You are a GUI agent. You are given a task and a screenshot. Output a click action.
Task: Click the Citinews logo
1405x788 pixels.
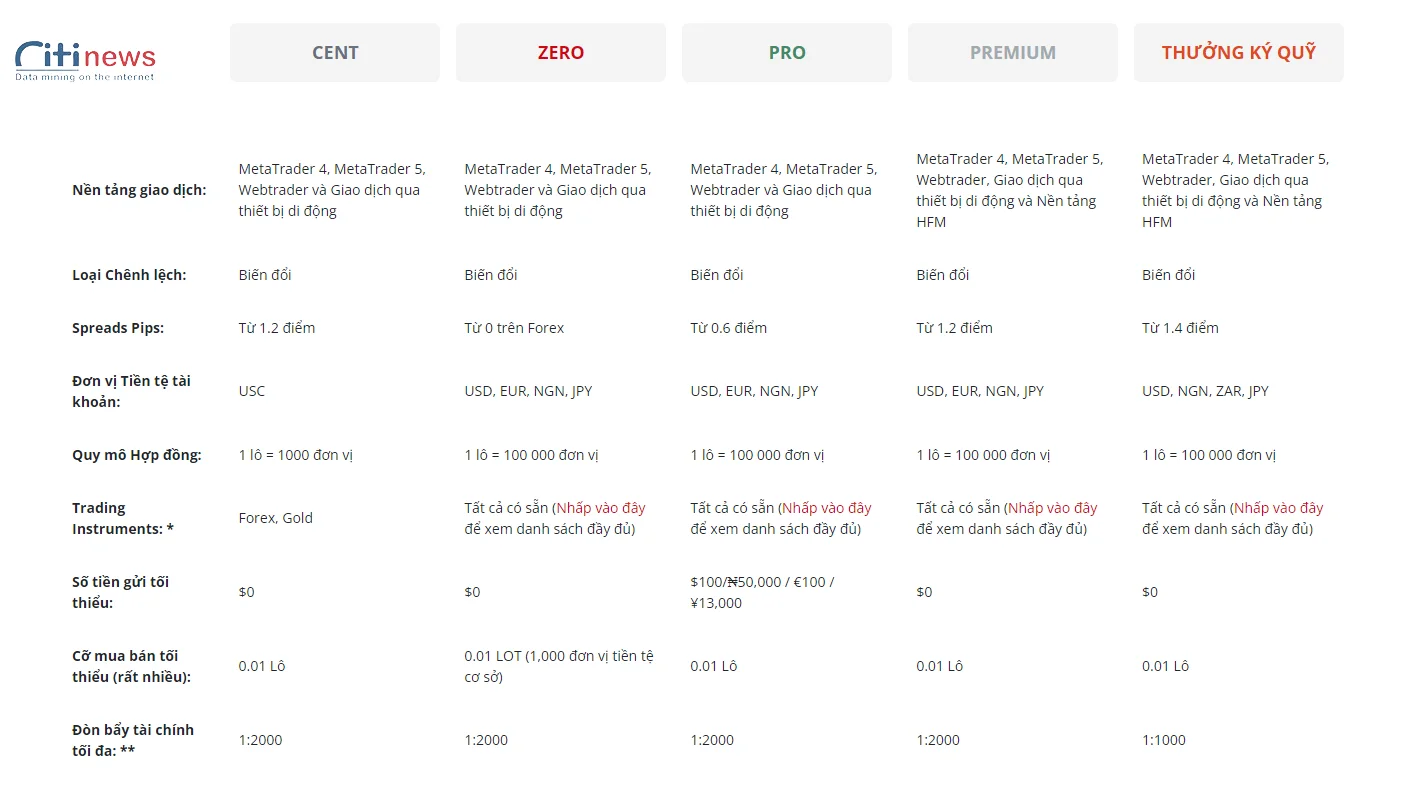[x=85, y=60]
